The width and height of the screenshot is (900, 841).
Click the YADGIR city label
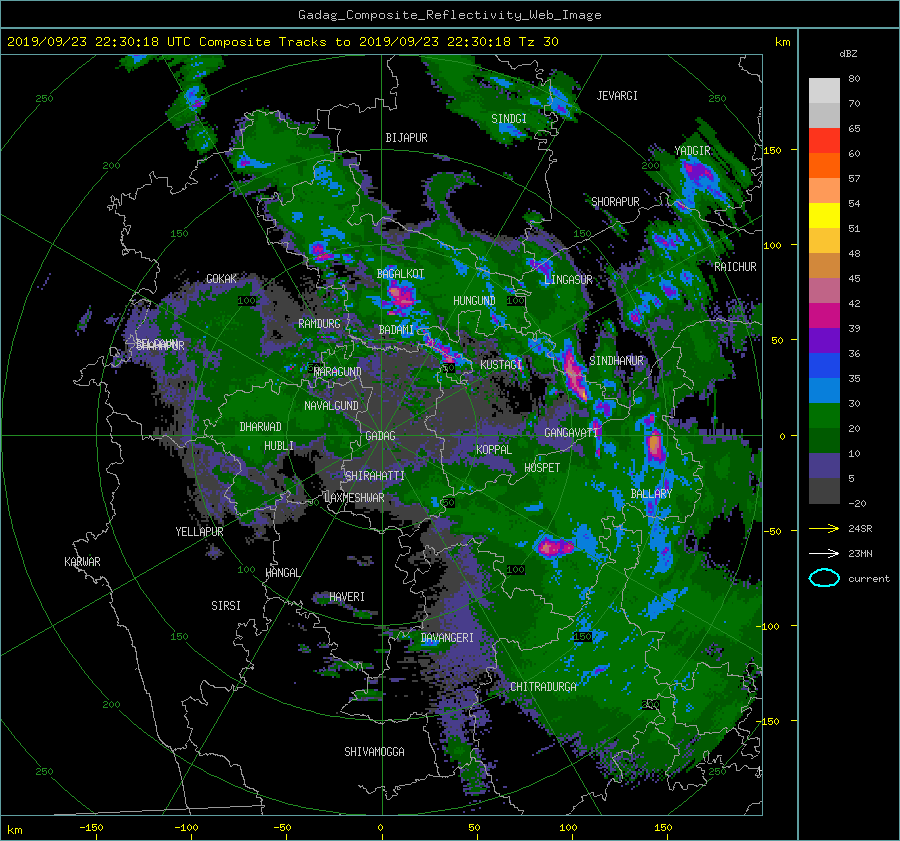692,150
